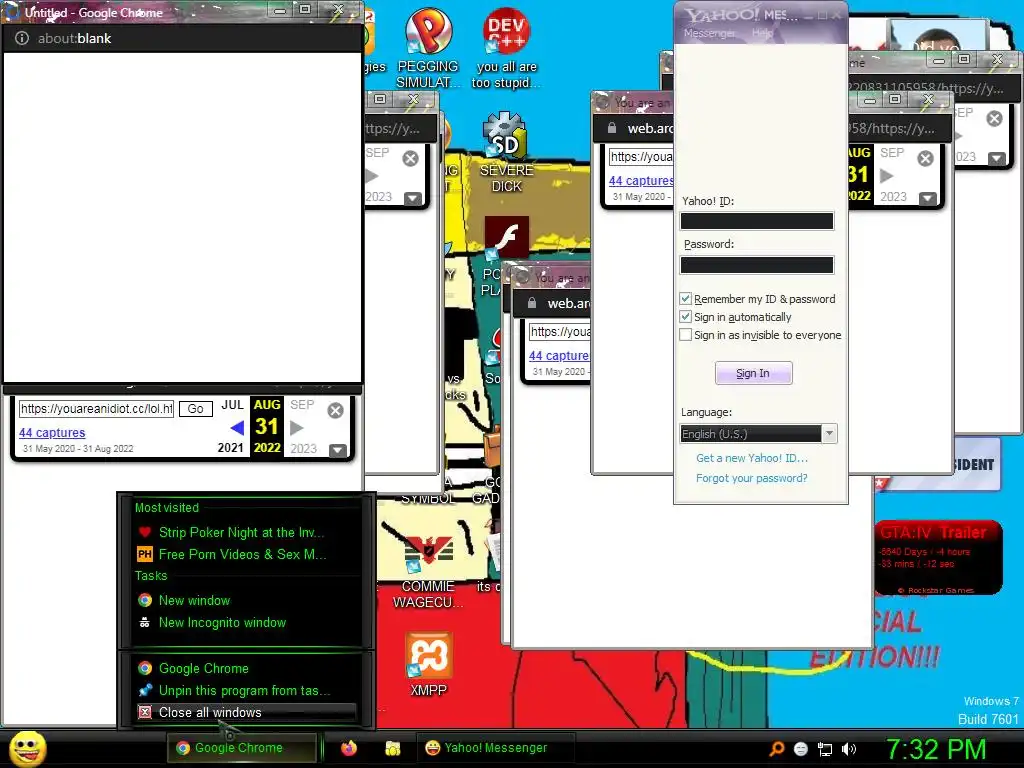
Task: Click the magnifier icon in the system tray
Action: click(x=777, y=748)
